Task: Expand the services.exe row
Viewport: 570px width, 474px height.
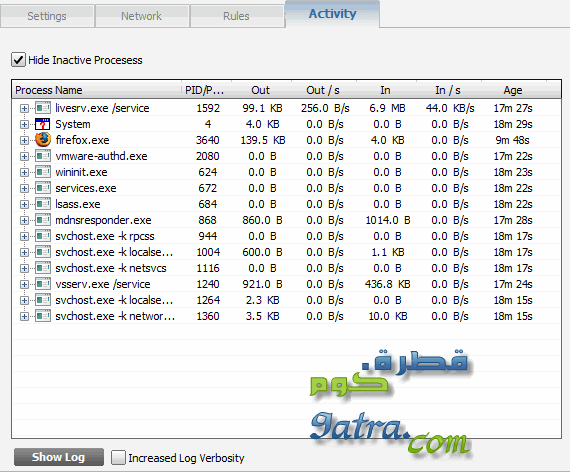Action: [x=24, y=188]
